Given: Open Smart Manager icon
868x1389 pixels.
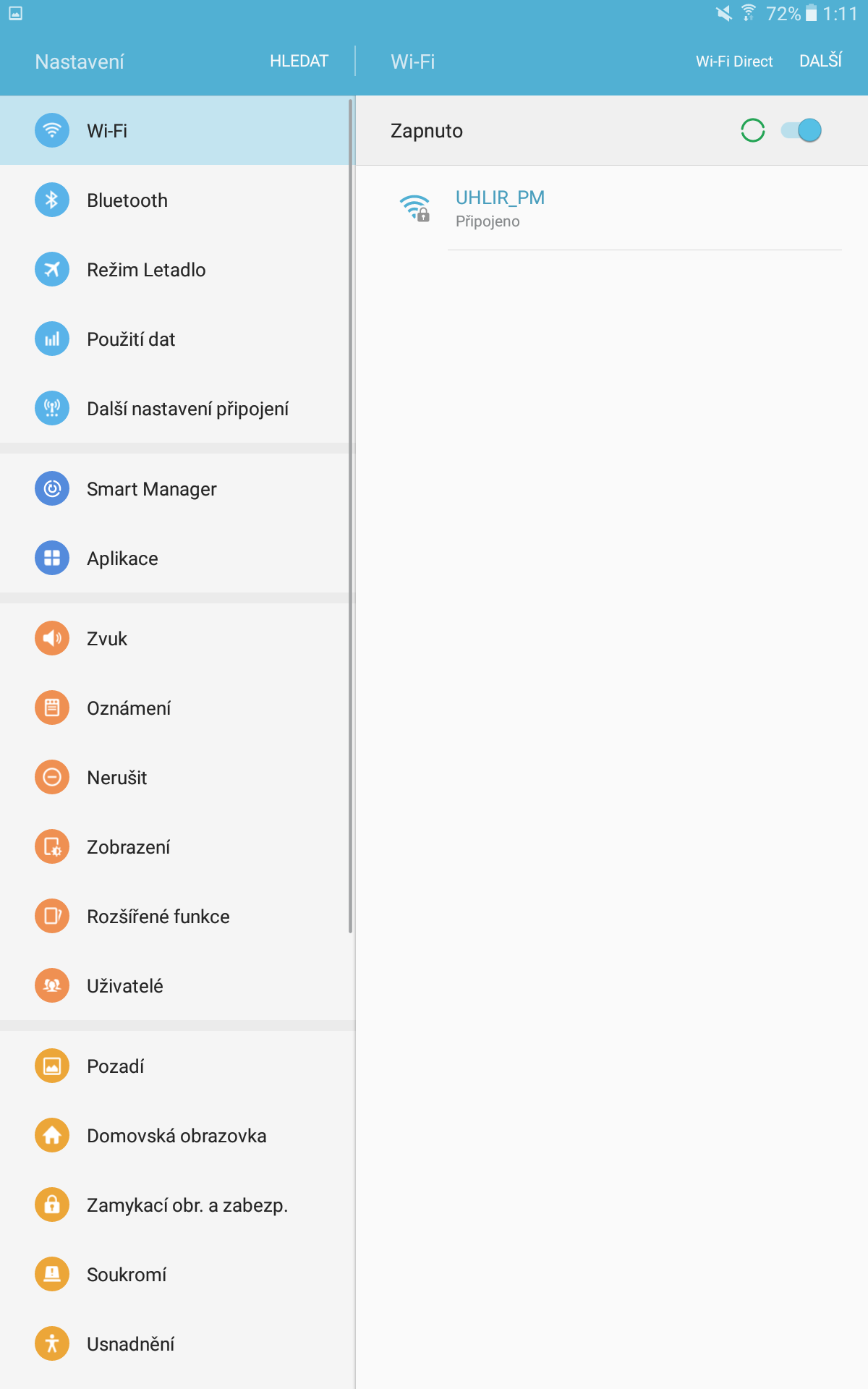Looking at the screenshot, I should [x=52, y=488].
